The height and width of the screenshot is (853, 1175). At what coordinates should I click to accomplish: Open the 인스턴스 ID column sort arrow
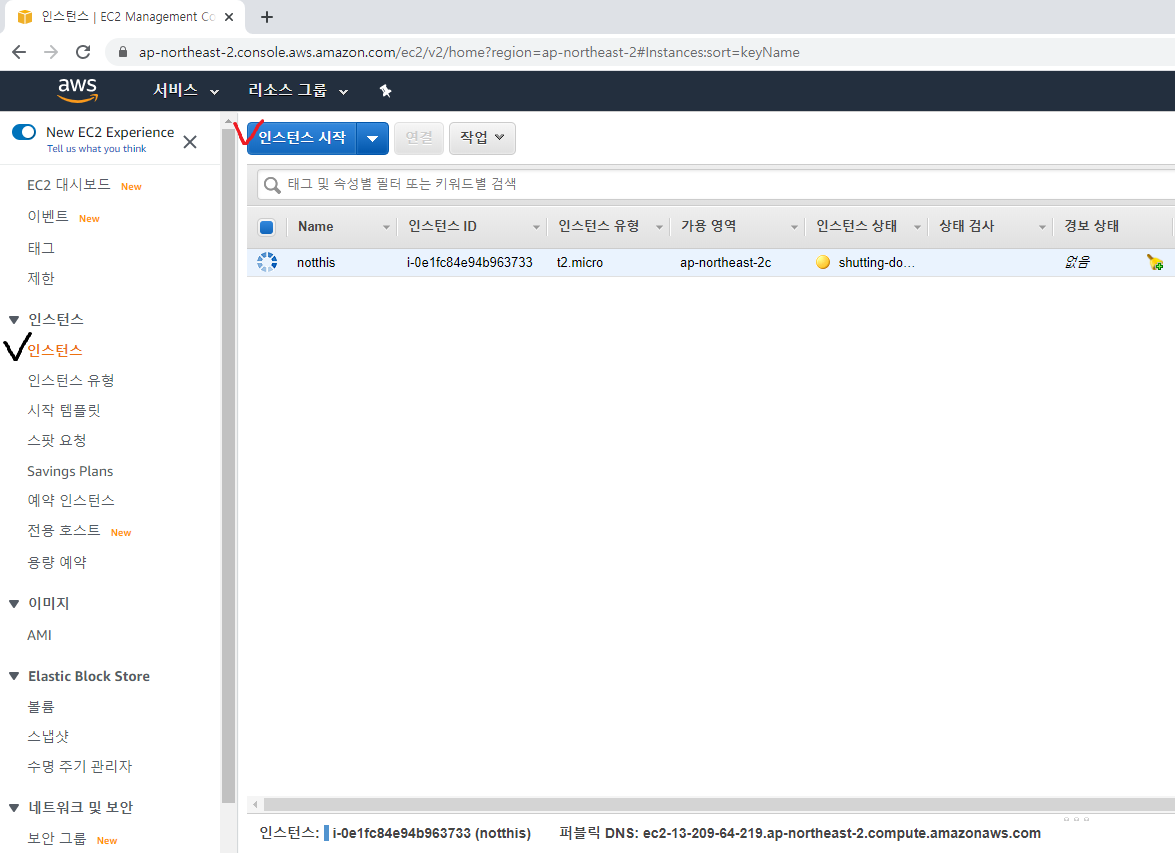tap(536, 227)
